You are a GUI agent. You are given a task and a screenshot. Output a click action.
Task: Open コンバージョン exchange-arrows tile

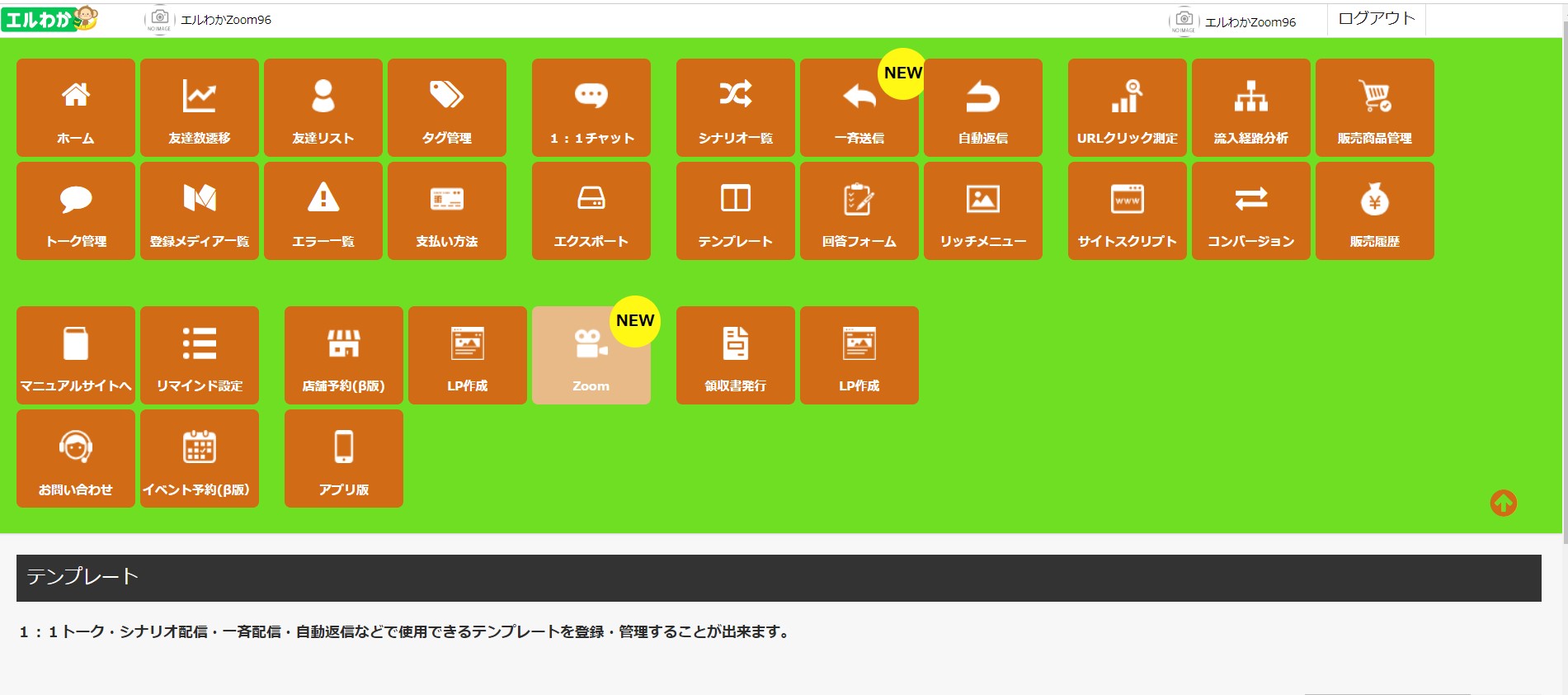pyautogui.click(x=1251, y=210)
